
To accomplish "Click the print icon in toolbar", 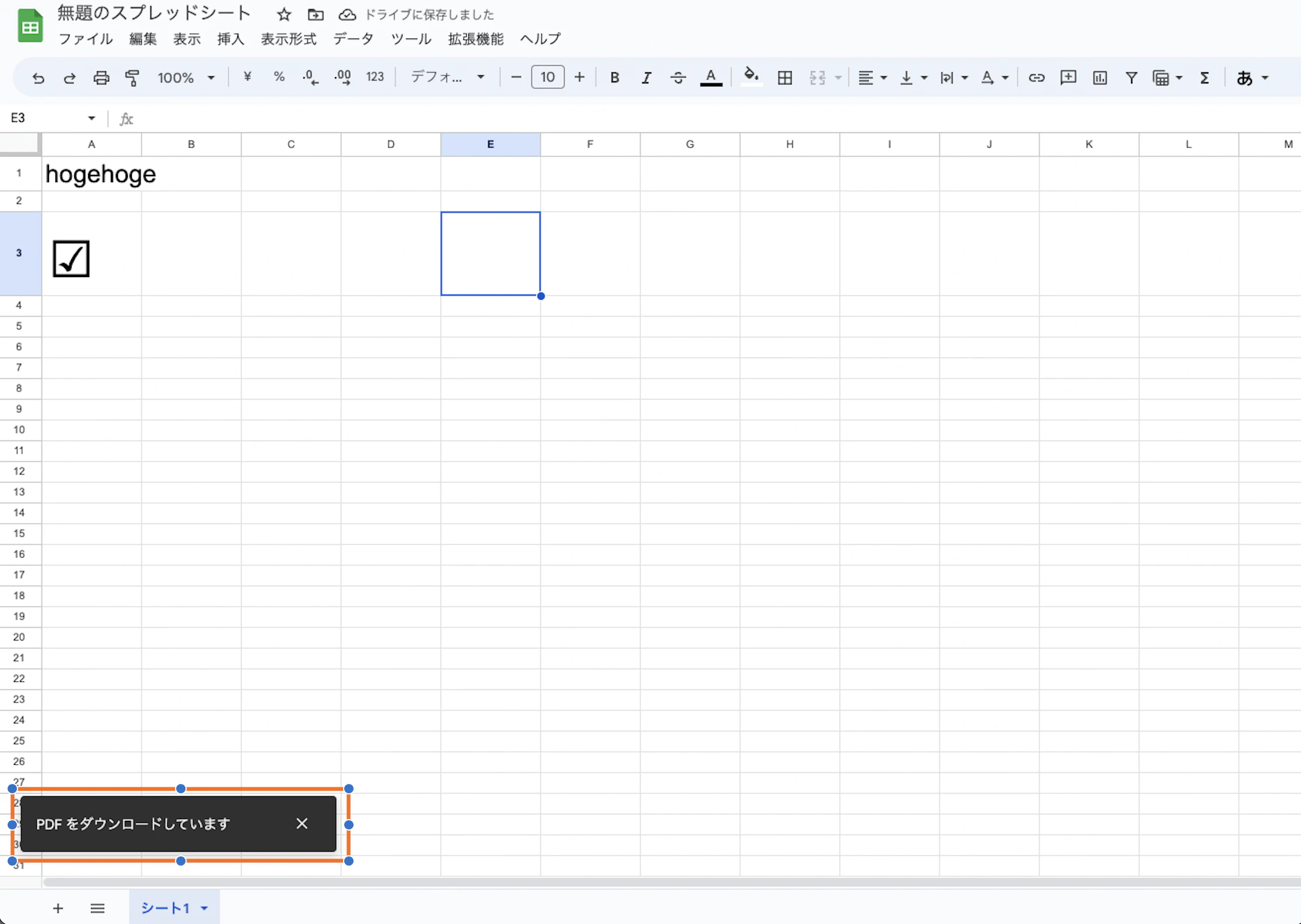I will coord(101,78).
